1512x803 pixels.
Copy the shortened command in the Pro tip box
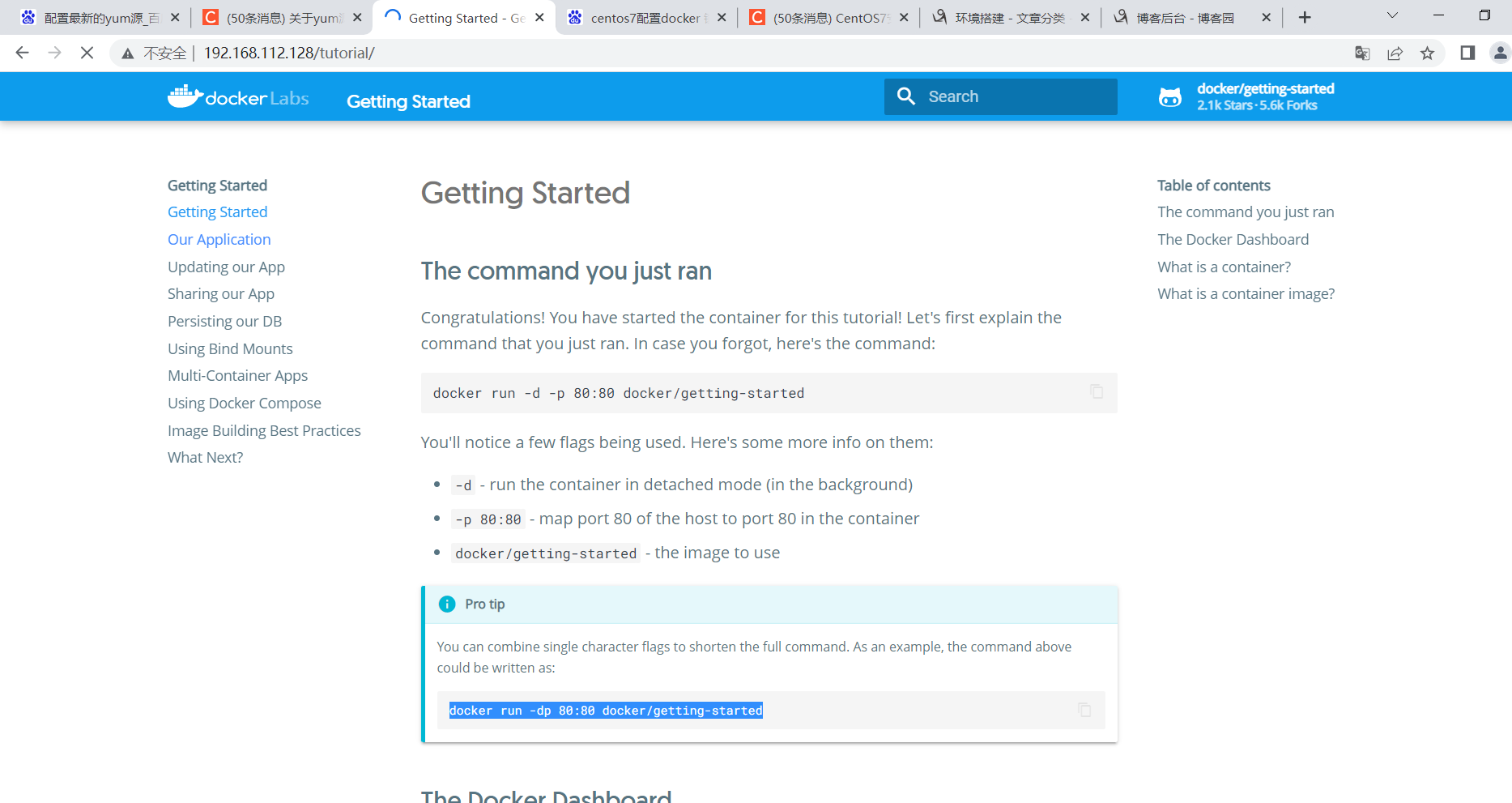click(x=1085, y=710)
